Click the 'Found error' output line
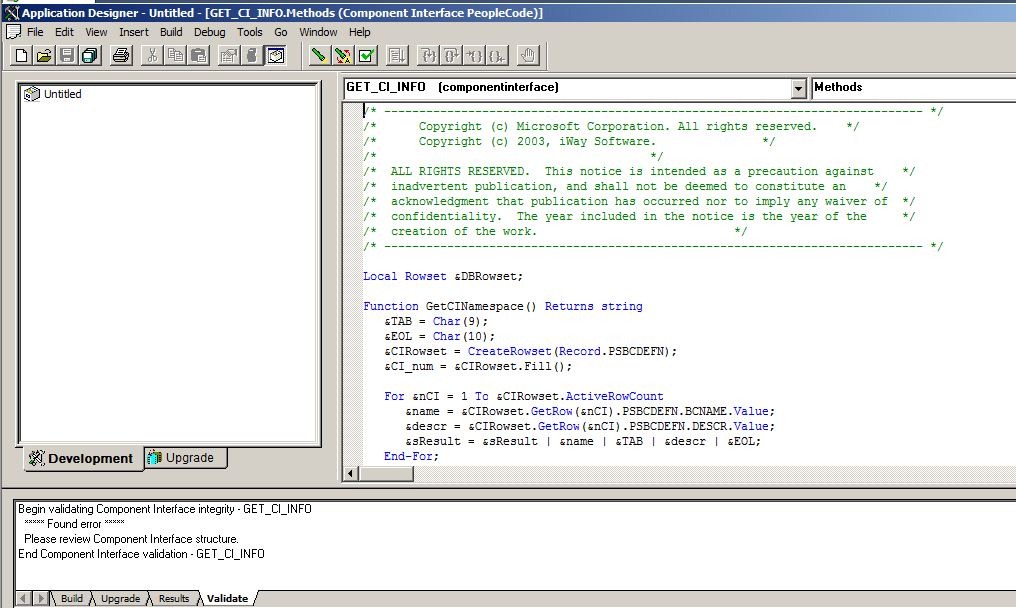 (74, 524)
